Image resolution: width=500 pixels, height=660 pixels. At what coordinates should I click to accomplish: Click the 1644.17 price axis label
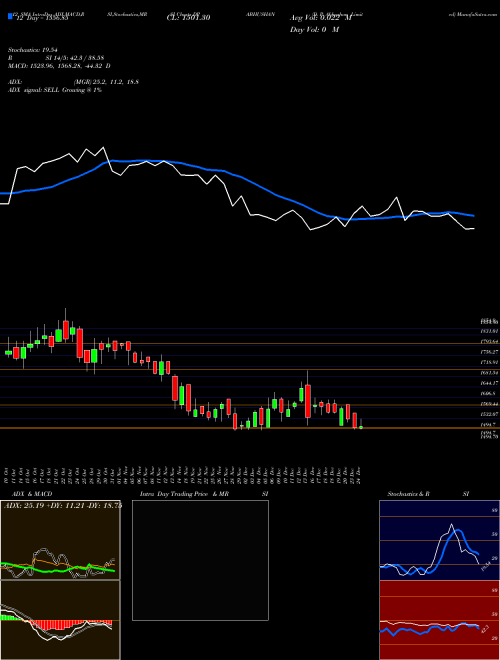(490, 383)
